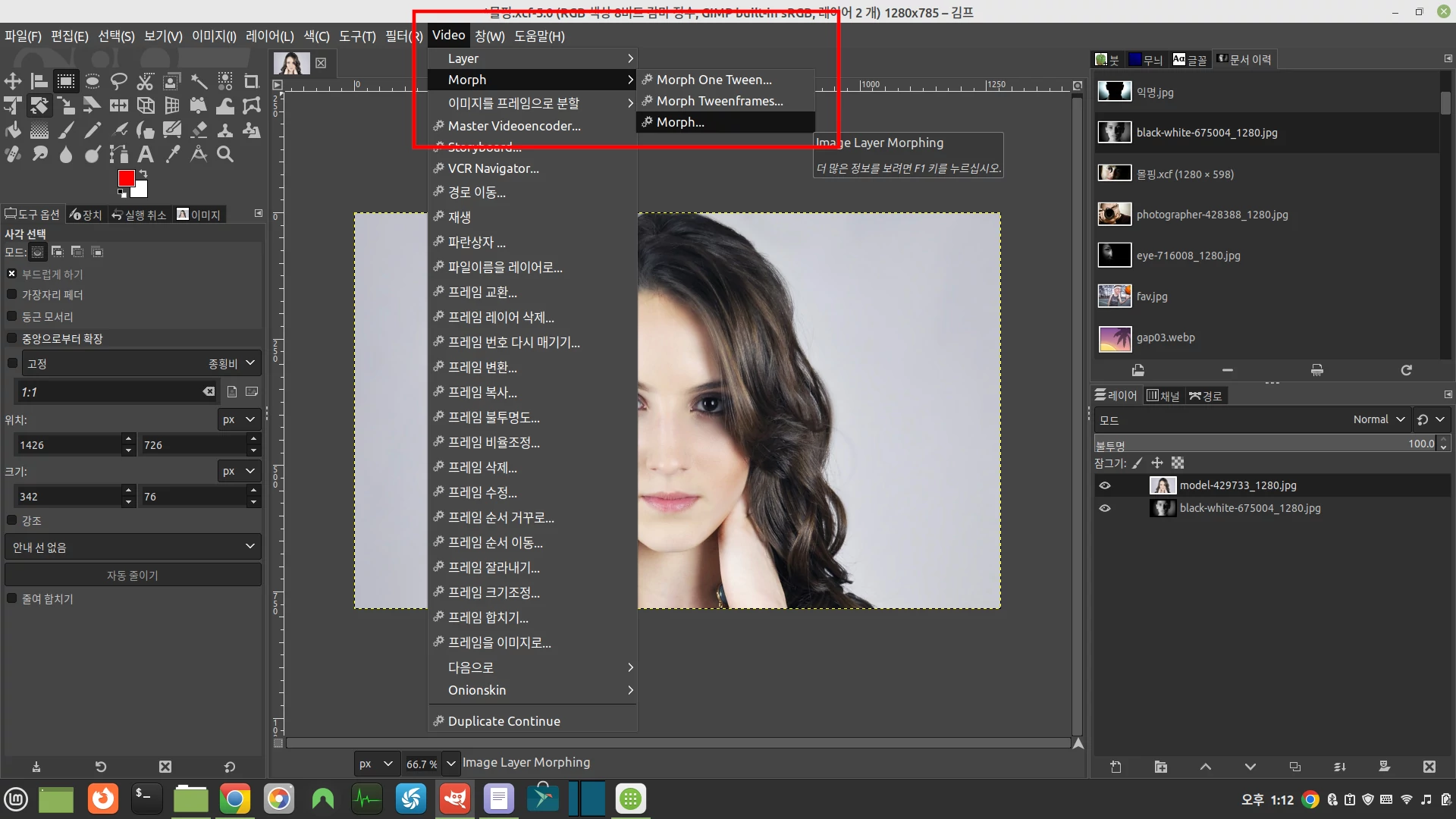Choose Morph... from the Morph submenu
This screenshot has height=819, width=1456.
coord(726,122)
